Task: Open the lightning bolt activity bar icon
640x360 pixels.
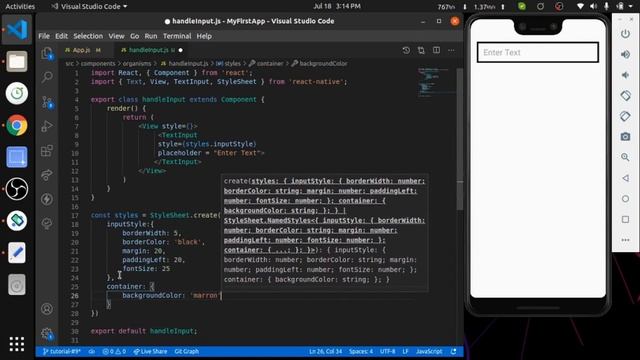Action: (x=47, y=199)
